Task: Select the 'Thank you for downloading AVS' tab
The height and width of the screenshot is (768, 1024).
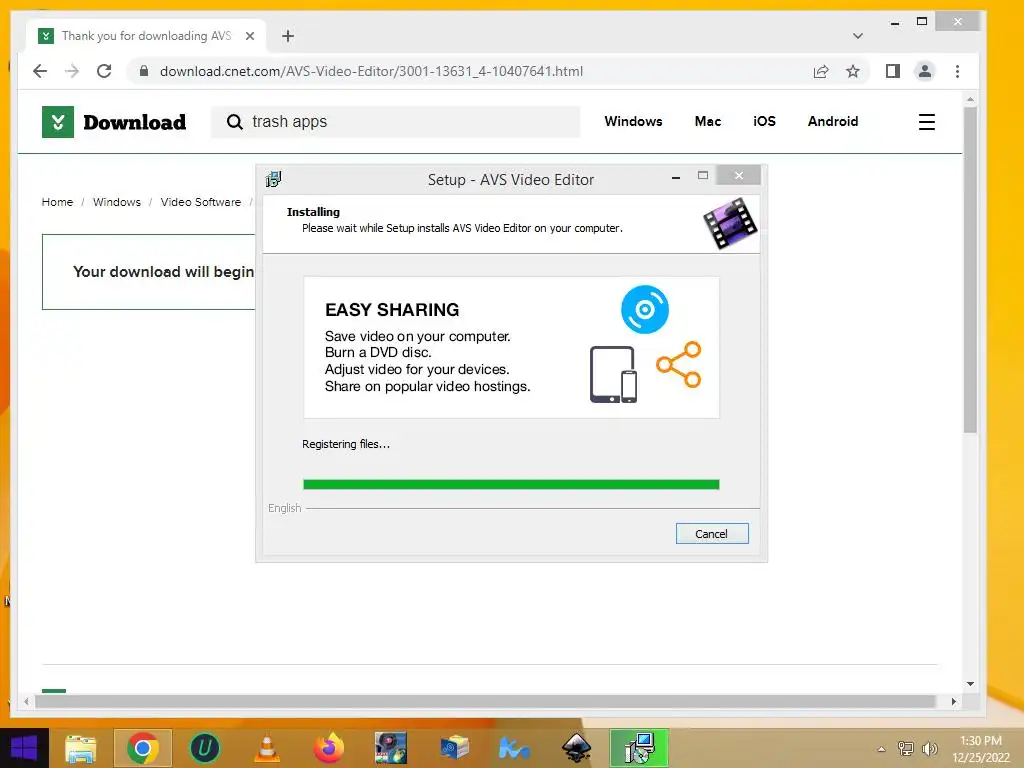Action: 147,36
